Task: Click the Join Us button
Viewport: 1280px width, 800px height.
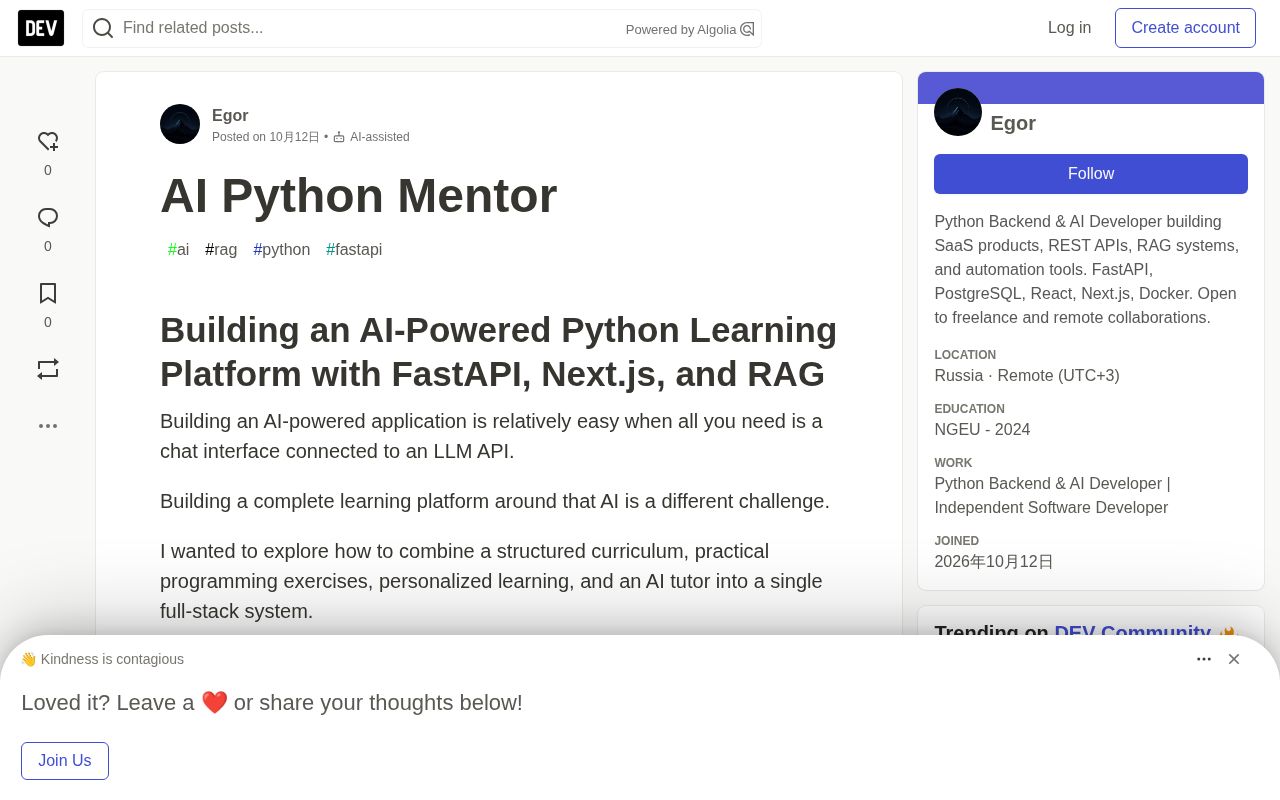Action: 65,761
